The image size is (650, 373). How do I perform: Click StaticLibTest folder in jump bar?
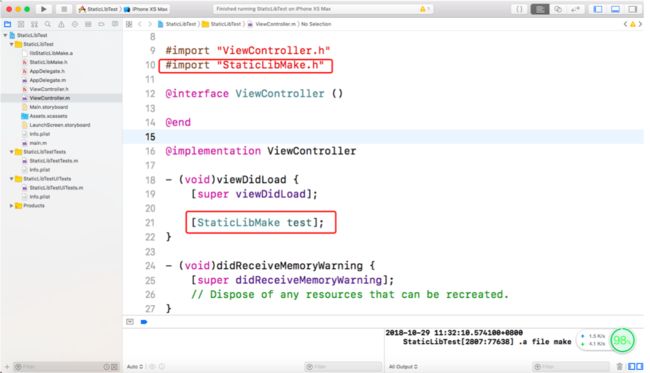[x=222, y=24]
